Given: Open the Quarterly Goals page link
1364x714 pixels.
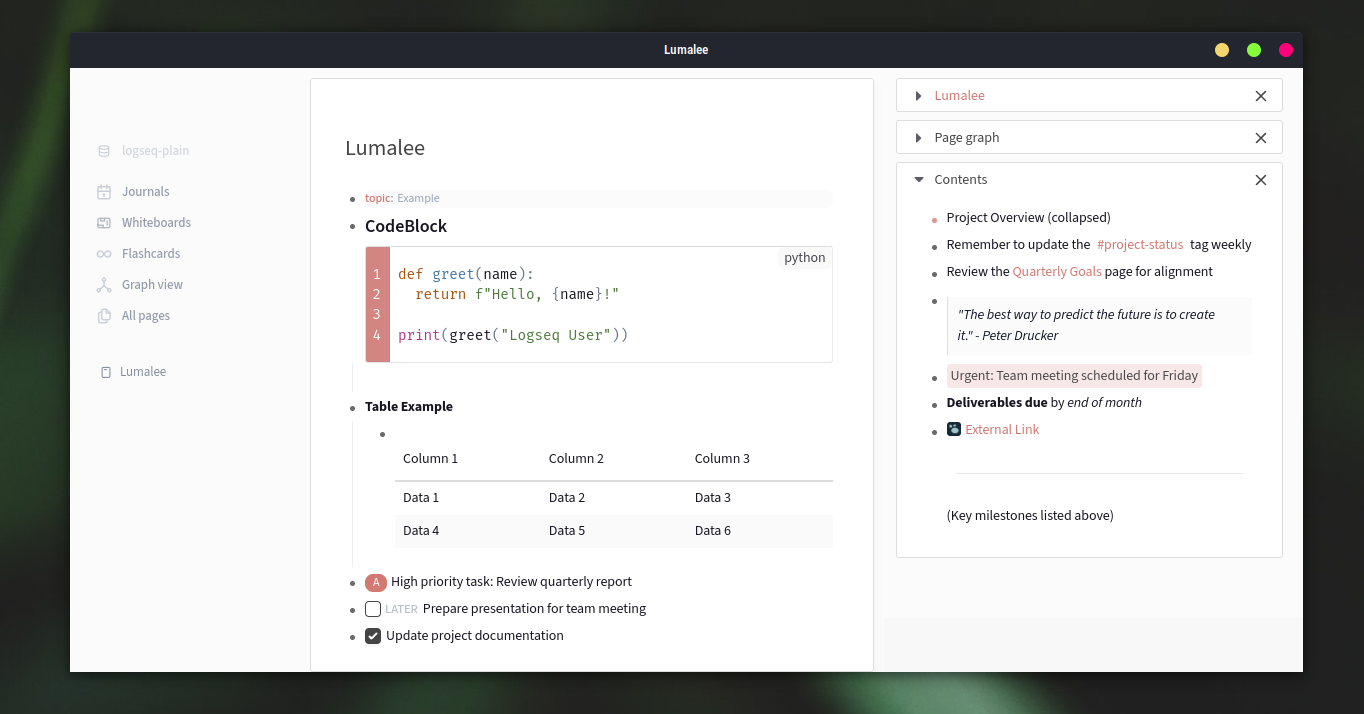Looking at the screenshot, I should pos(1057,272).
